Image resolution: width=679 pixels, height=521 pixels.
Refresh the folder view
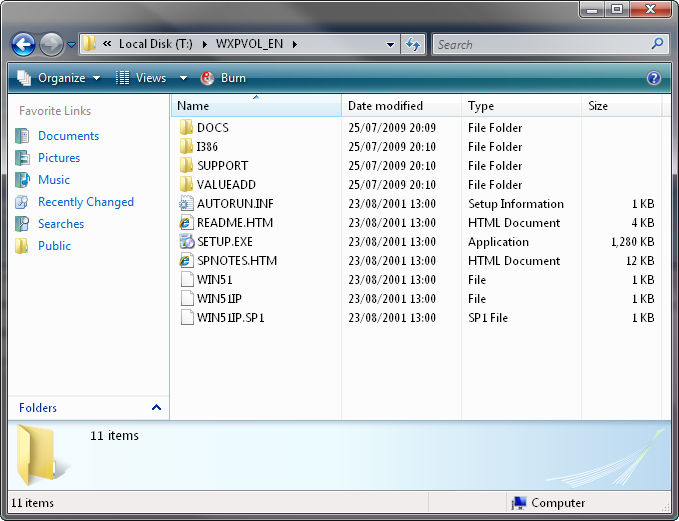pyautogui.click(x=413, y=44)
